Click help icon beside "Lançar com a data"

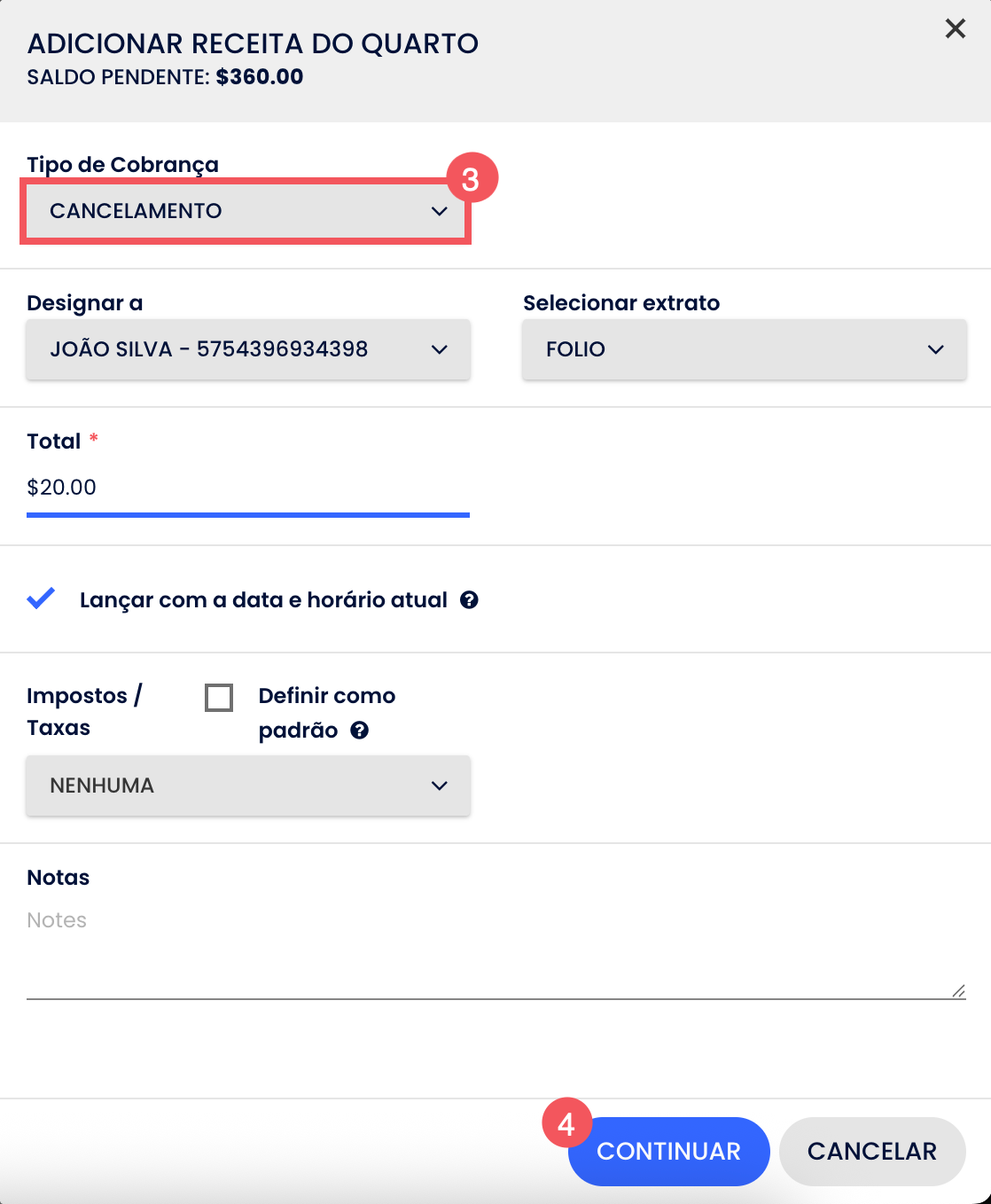pos(469,600)
